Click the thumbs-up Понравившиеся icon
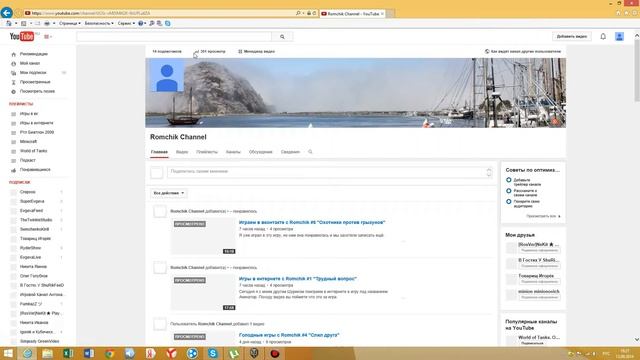This screenshot has width=640, height=360. [13, 170]
